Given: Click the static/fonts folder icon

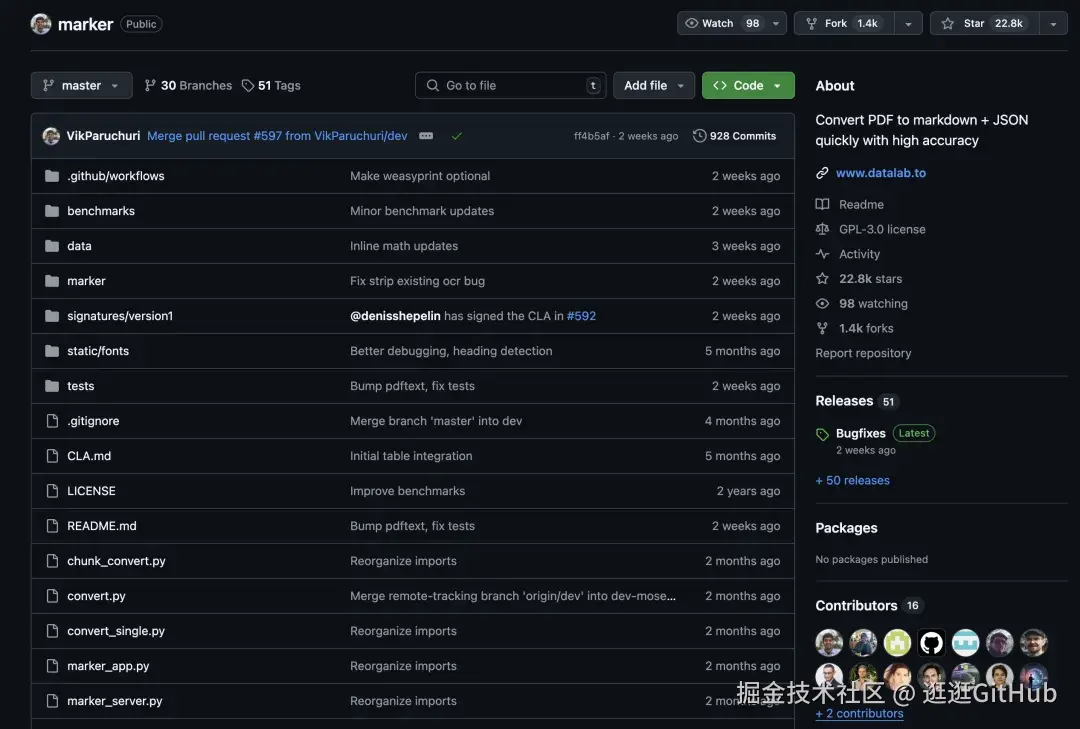Looking at the screenshot, I should pos(52,351).
